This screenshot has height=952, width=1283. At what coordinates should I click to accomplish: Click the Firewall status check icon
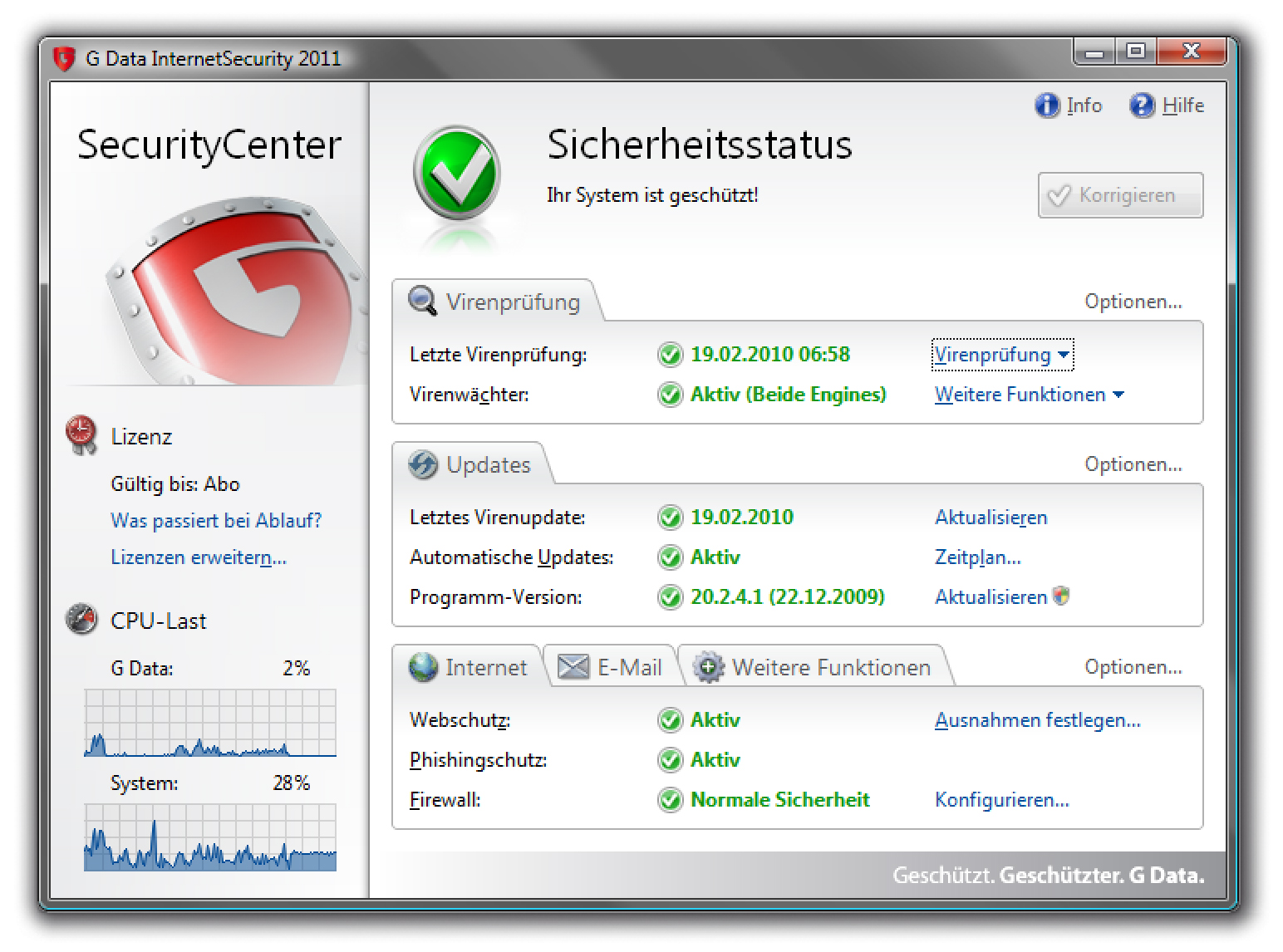point(670,800)
